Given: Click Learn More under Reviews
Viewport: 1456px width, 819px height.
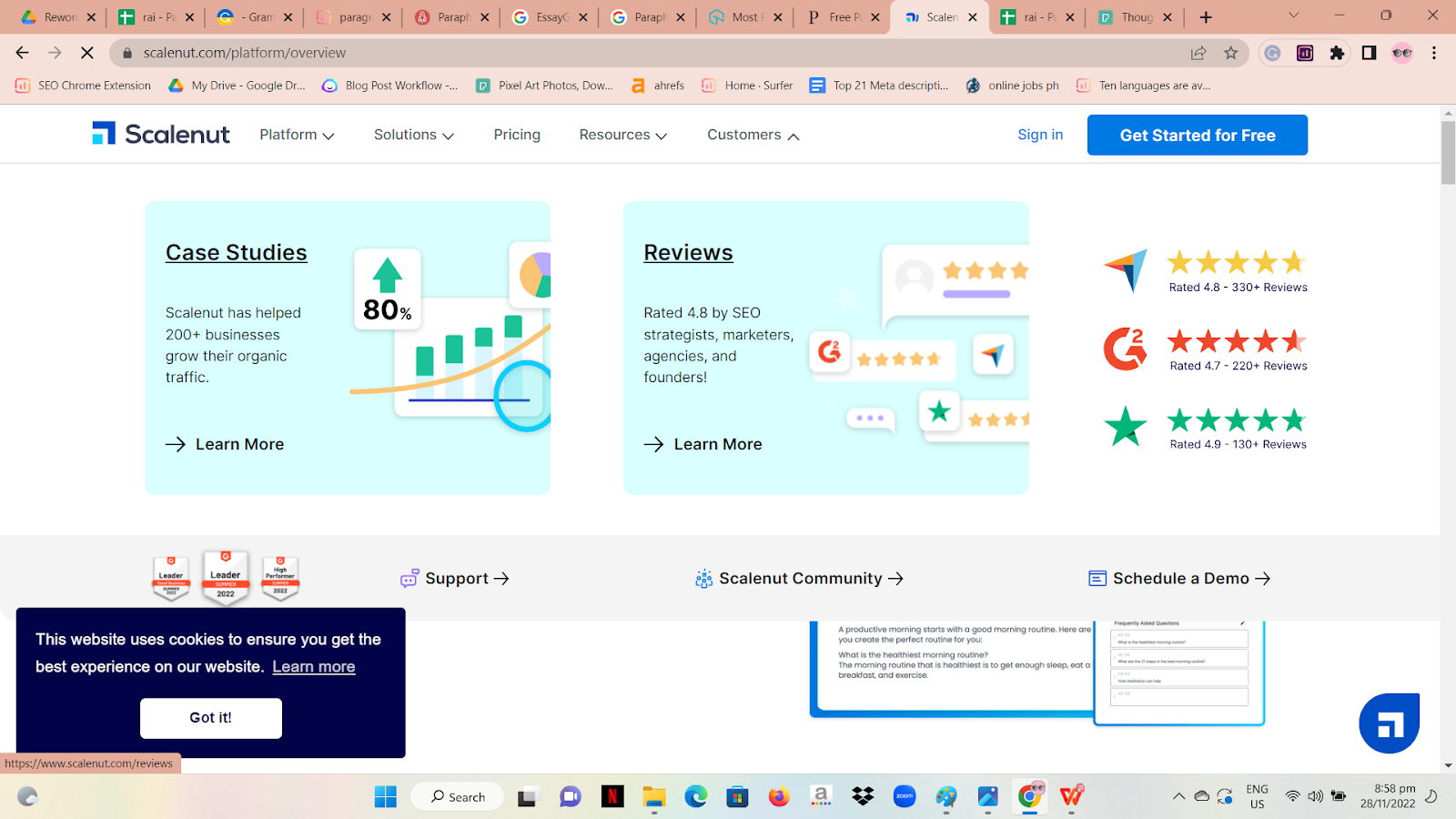Looking at the screenshot, I should coord(703,444).
